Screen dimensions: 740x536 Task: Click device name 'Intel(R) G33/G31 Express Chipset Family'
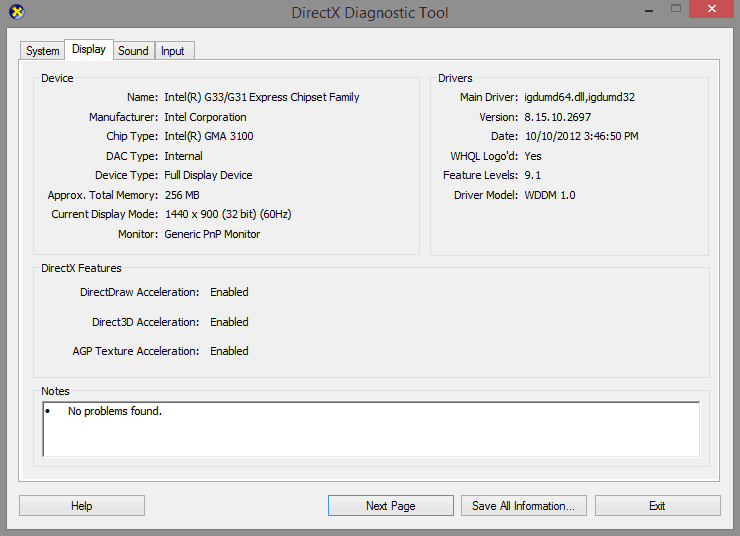click(x=262, y=97)
